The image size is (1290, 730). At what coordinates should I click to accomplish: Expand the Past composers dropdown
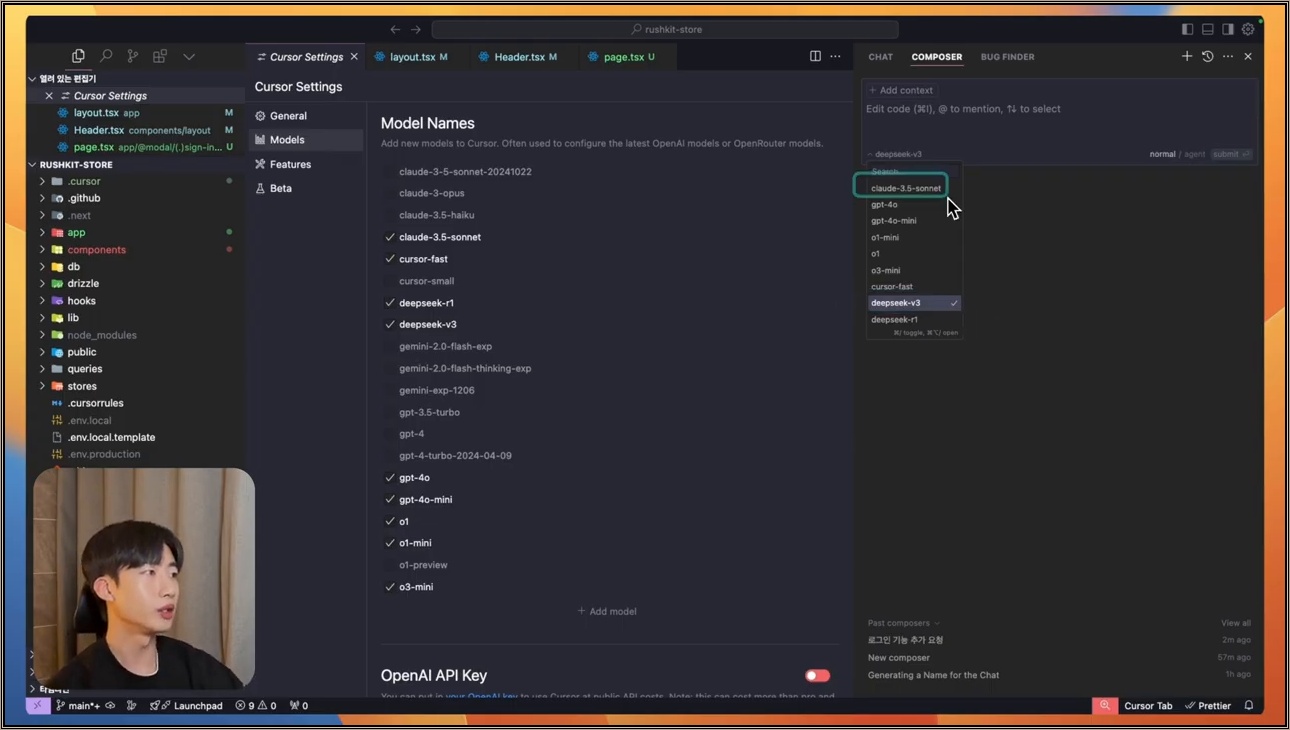click(x=904, y=623)
